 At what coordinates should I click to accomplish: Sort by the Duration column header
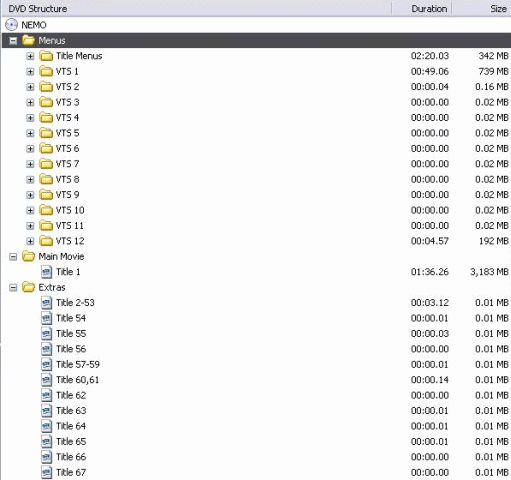coord(422,9)
